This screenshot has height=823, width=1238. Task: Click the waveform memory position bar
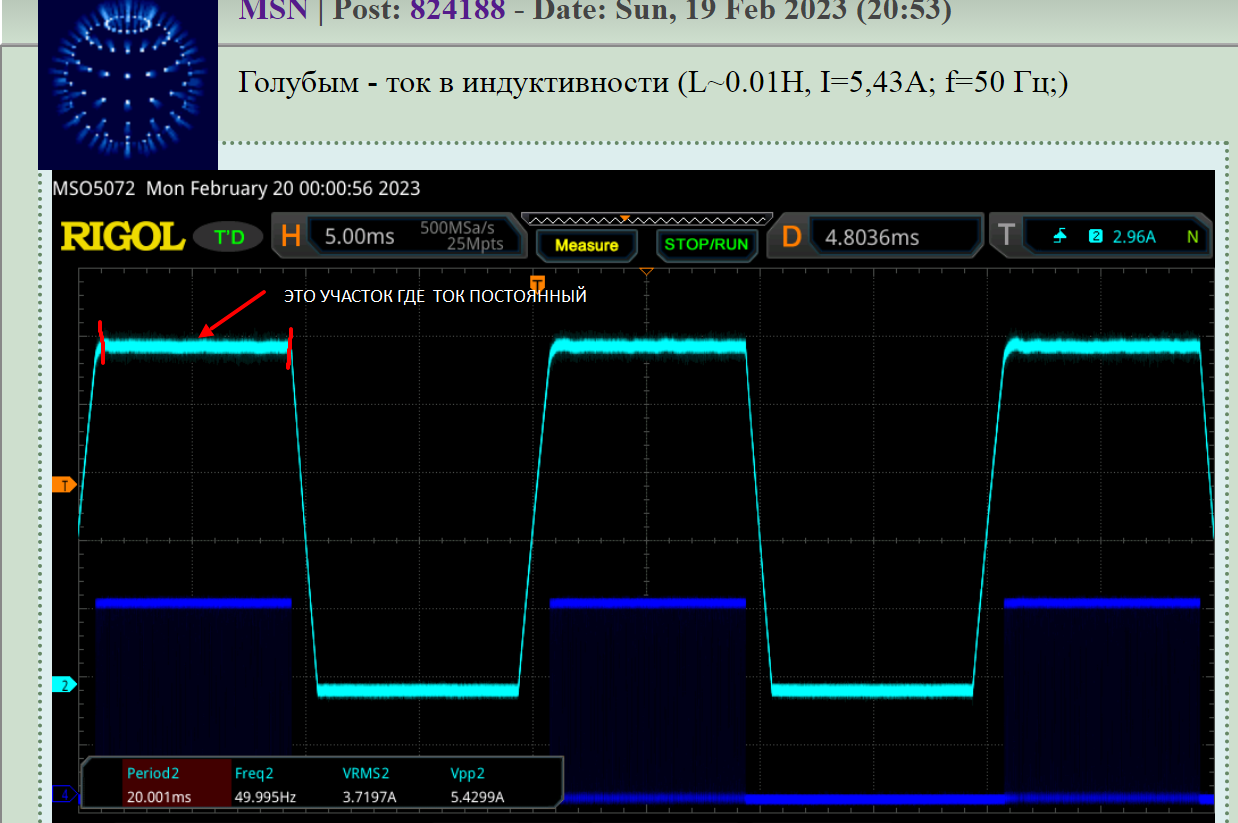pyautogui.click(x=647, y=217)
